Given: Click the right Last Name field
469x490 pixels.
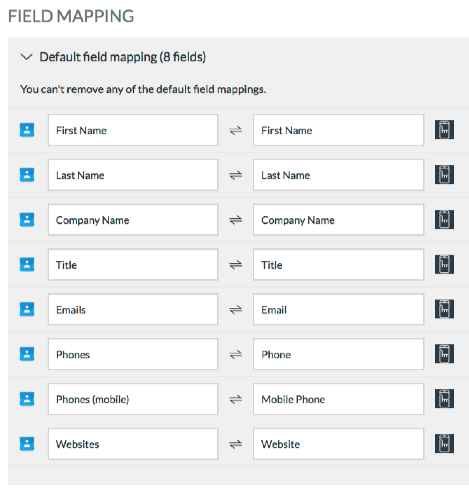Looking at the screenshot, I should tap(338, 175).
